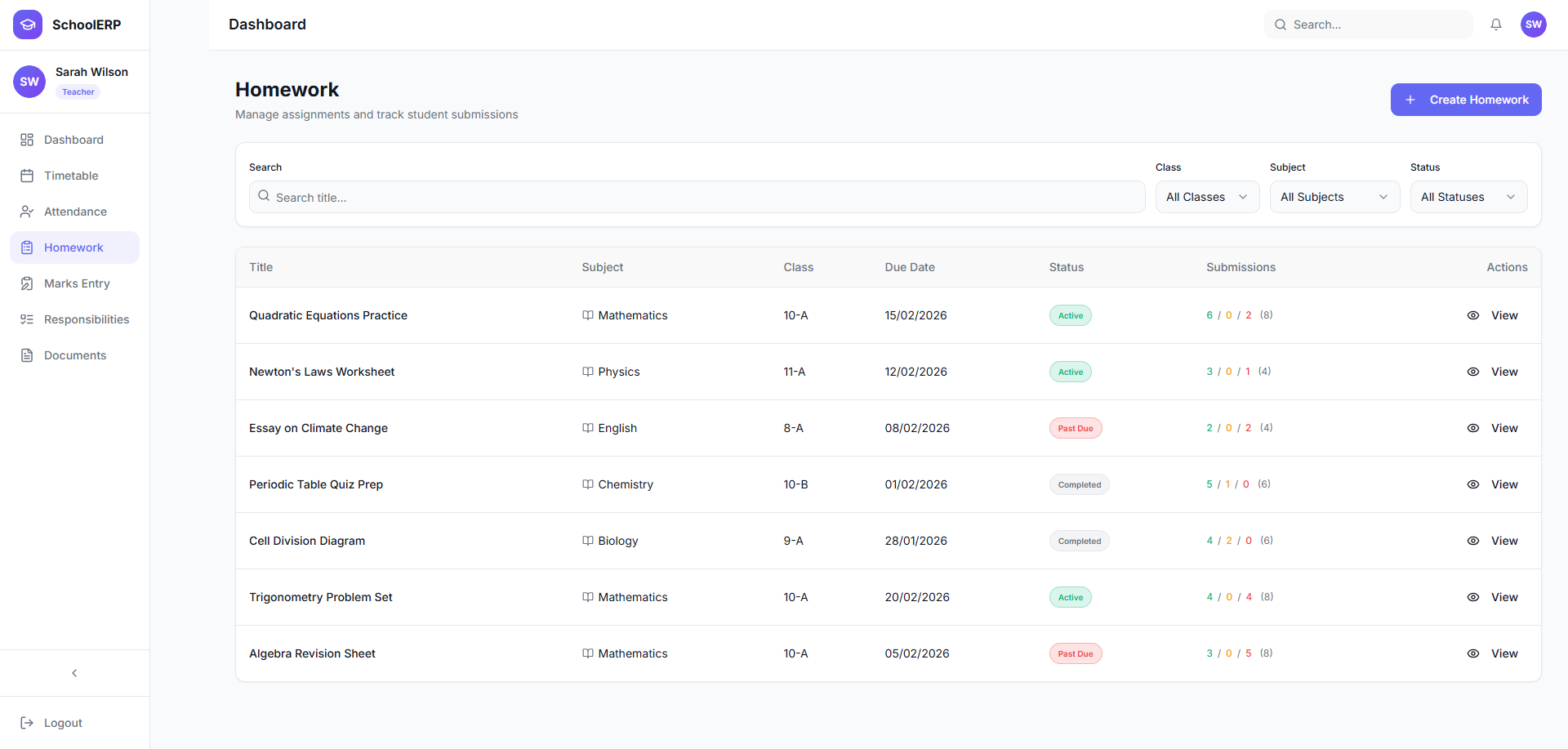Click book icon beside Chemistry
Image resolution: width=1568 pixels, height=749 pixels.
click(x=588, y=484)
